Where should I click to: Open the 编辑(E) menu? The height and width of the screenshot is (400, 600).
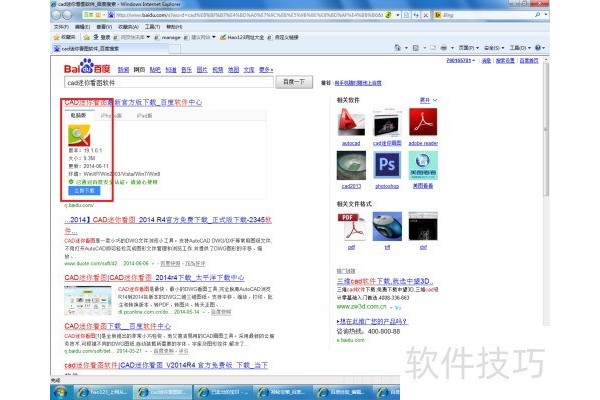pyautogui.click(x=82, y=27)
